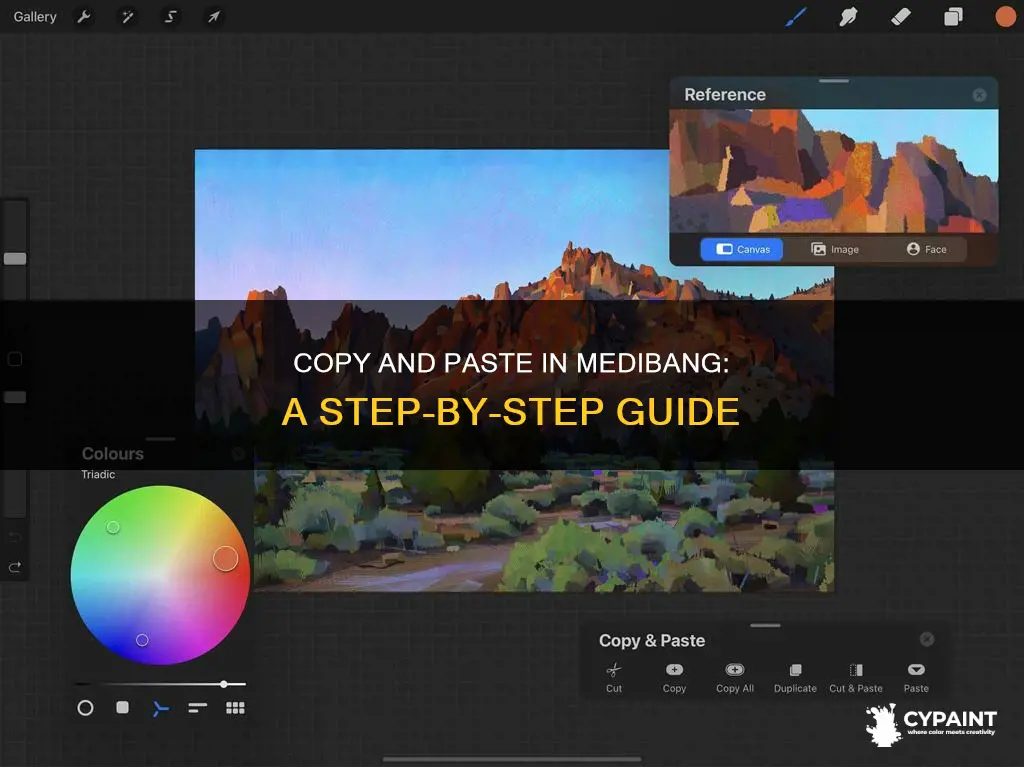The width and height of the screenshot is (1024, 767).
Task: Select the Paint brush tool
Action: 795,17
